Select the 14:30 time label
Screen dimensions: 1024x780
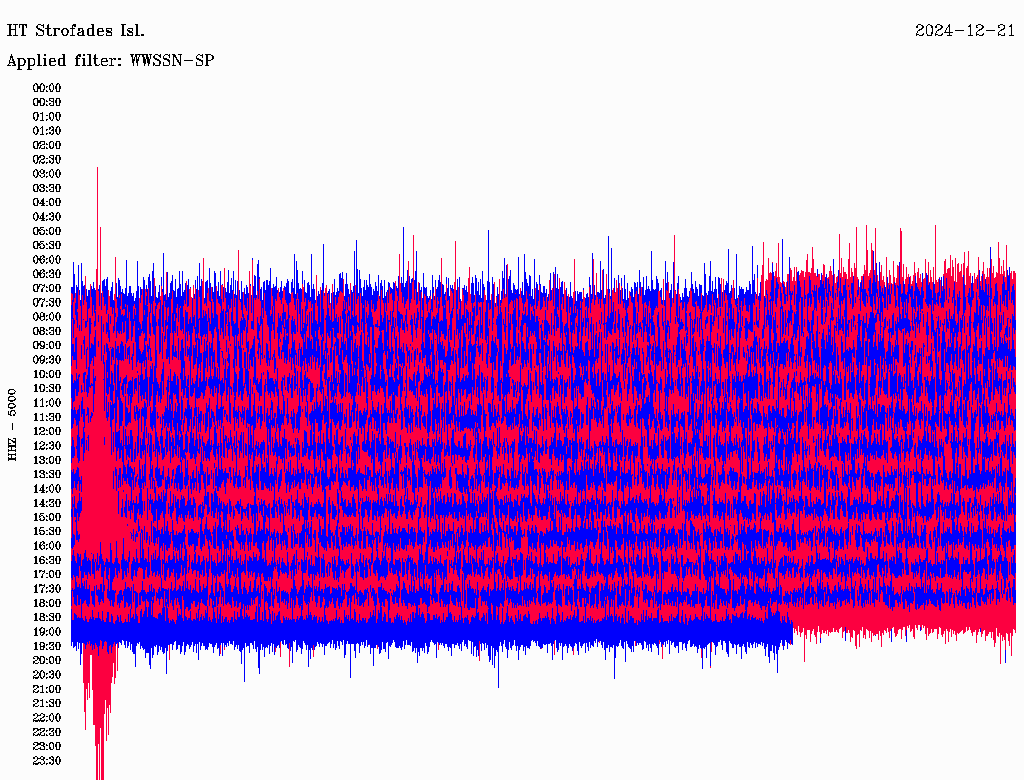(x=47, y=503)
